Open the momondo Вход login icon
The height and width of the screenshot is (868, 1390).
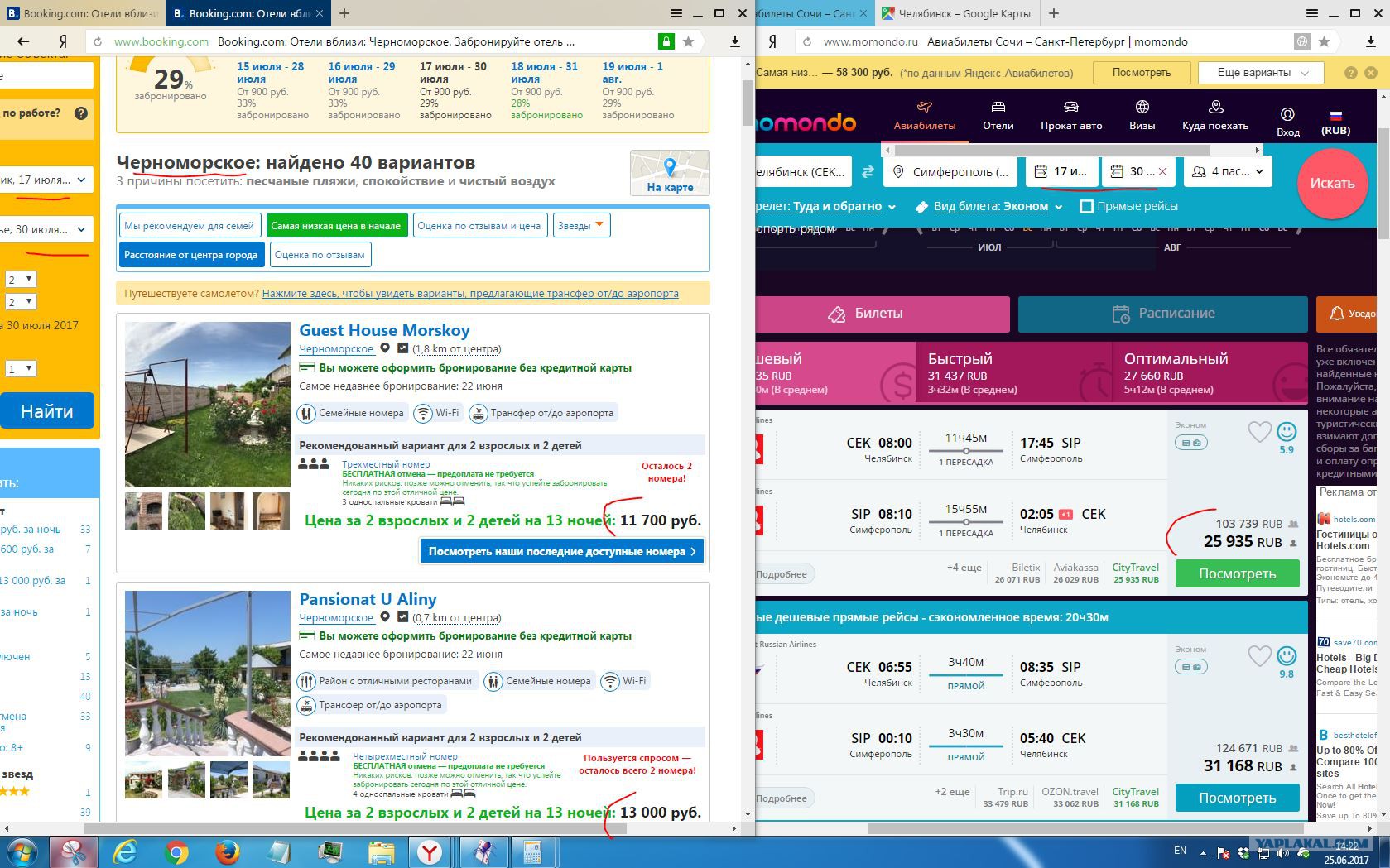click(x=1287, y=121)
